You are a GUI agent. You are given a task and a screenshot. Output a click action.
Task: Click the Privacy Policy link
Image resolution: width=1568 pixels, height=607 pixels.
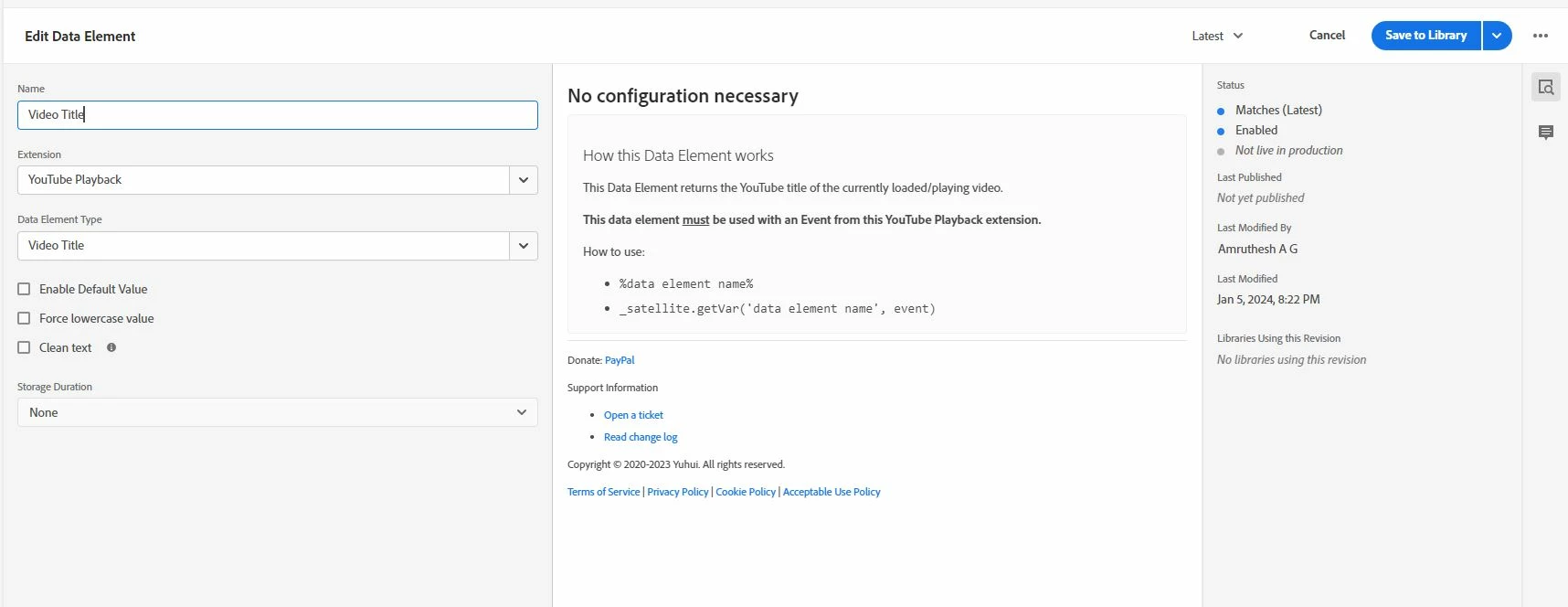(677, 492)
